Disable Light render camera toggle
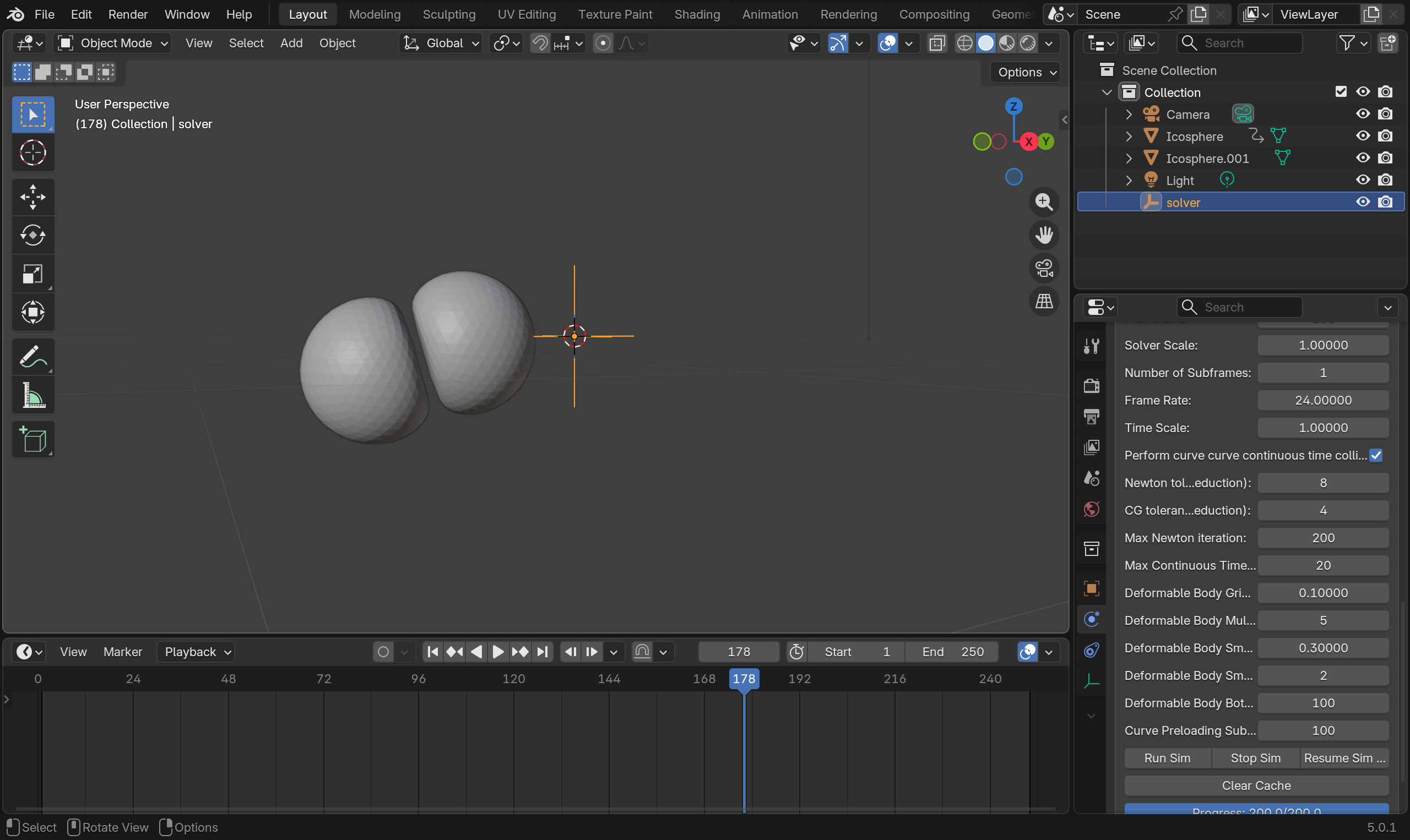Image resolution: width=1410 pixels, height=840 pixels. click(x=1385, y=180)
